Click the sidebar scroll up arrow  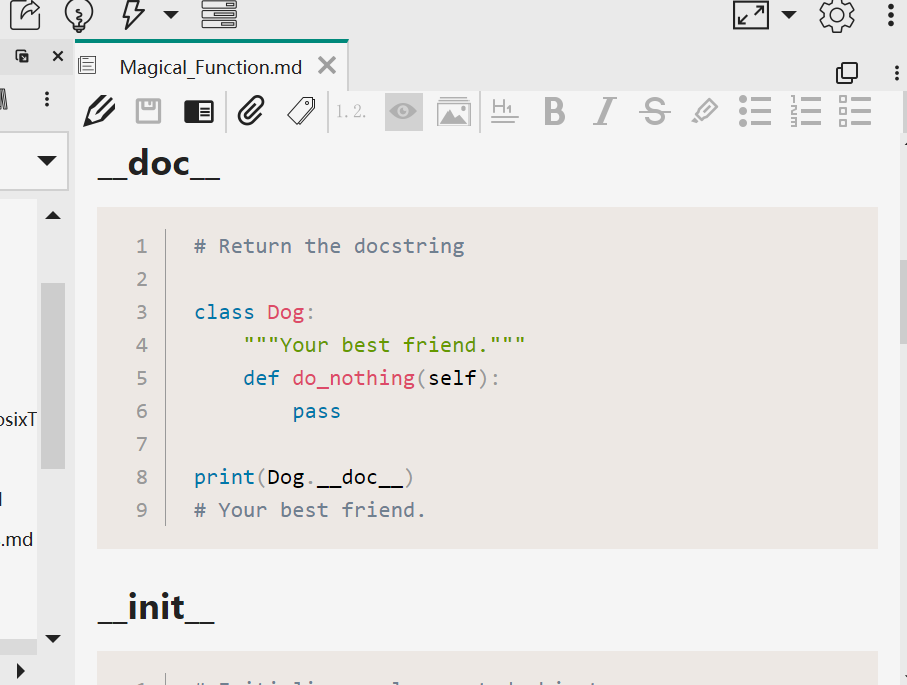click(x=53, y=216)
